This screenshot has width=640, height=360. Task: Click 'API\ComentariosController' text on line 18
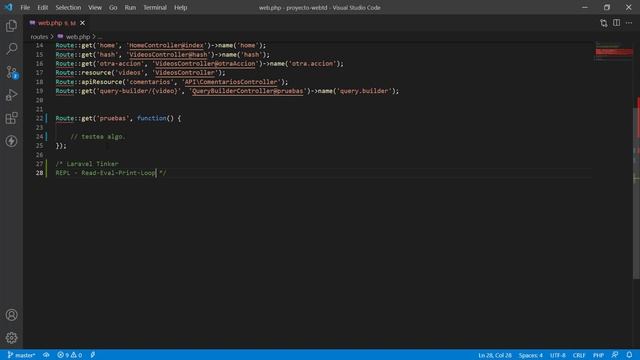231,82
